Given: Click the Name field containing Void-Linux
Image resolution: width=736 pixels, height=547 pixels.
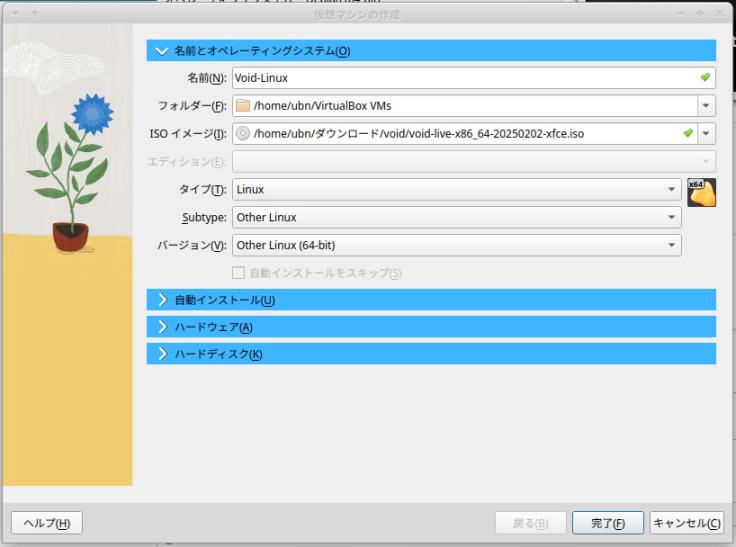Looking at the screenshot, I should 473,78.
